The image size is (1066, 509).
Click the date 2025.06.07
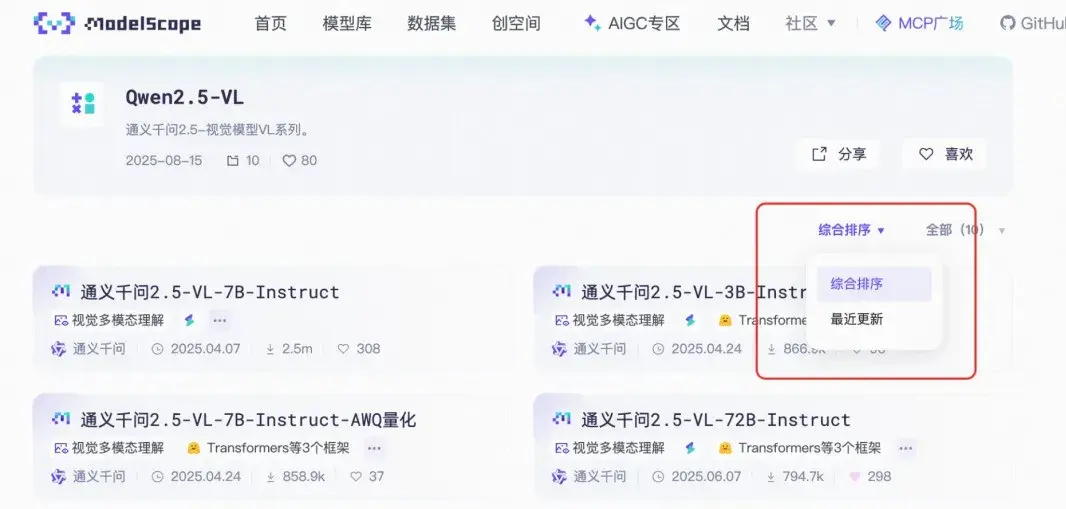coord(706,476)
